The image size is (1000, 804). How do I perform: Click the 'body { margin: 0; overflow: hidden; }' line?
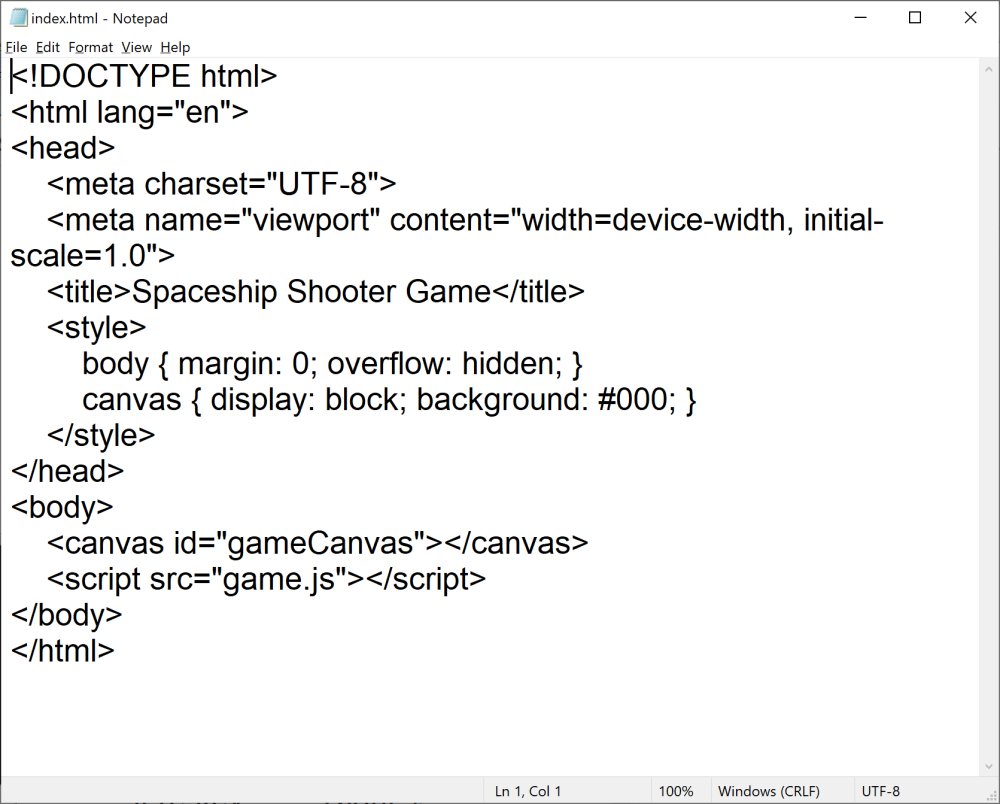coord(332,363)
